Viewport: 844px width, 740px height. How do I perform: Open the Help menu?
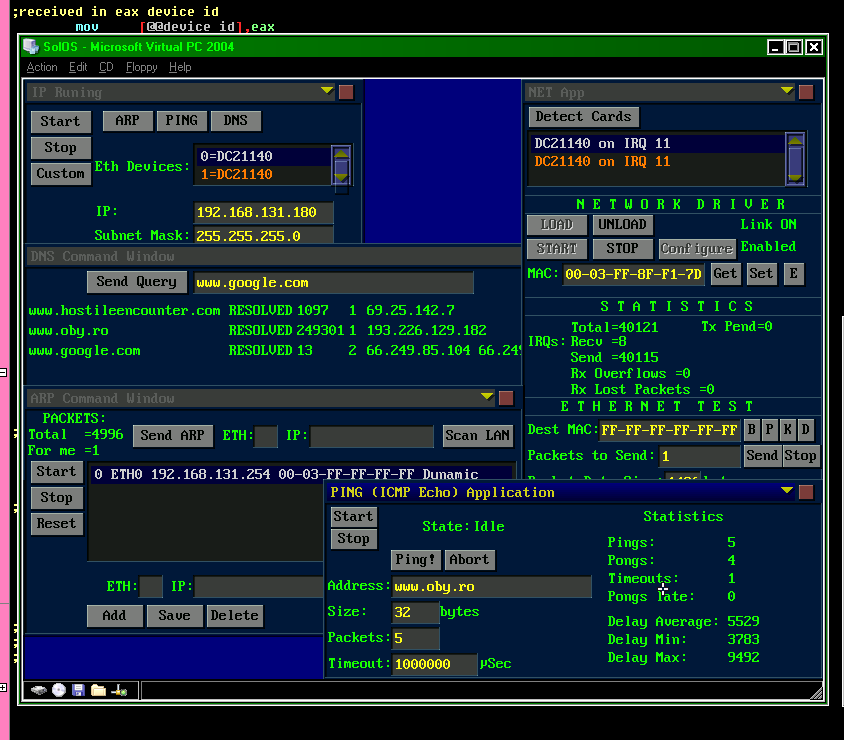[x=180, y=67]
